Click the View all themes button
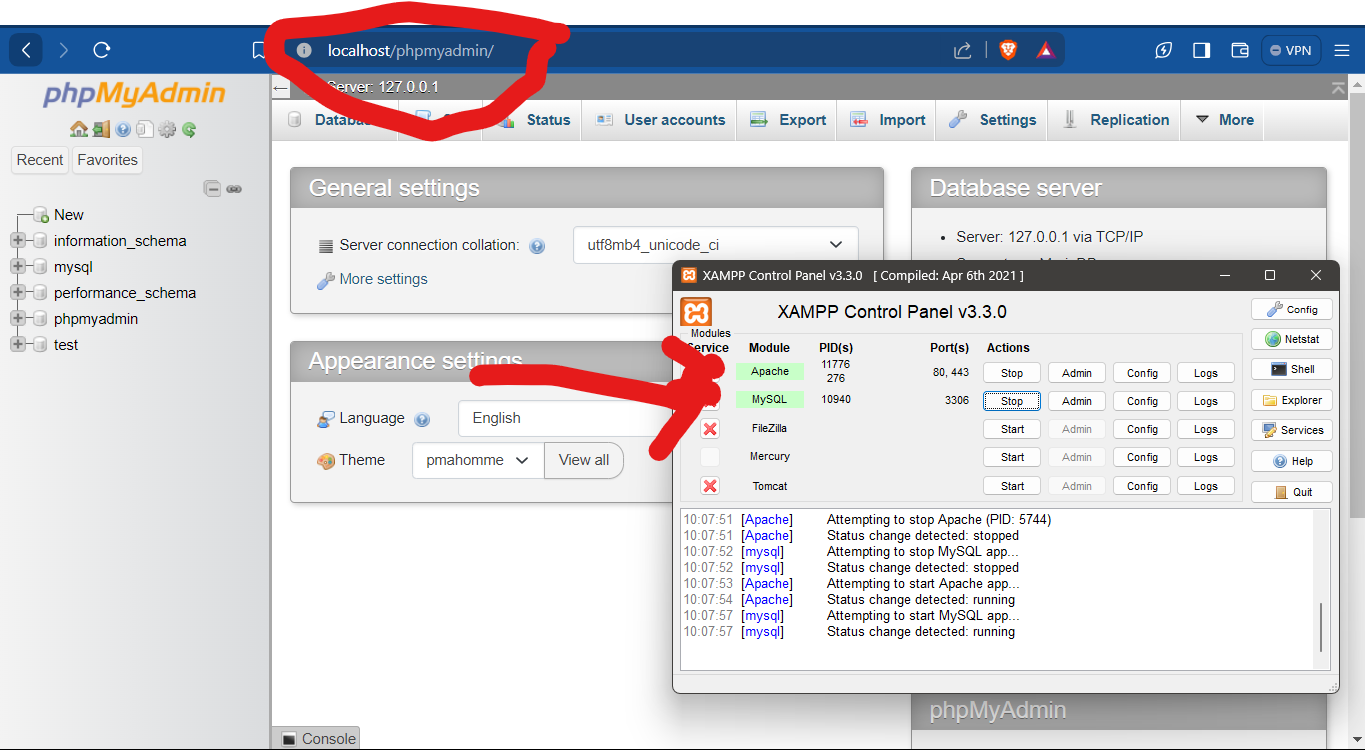Image resolution: width=1365 pixels, height=750 pixels. (584, 460)
